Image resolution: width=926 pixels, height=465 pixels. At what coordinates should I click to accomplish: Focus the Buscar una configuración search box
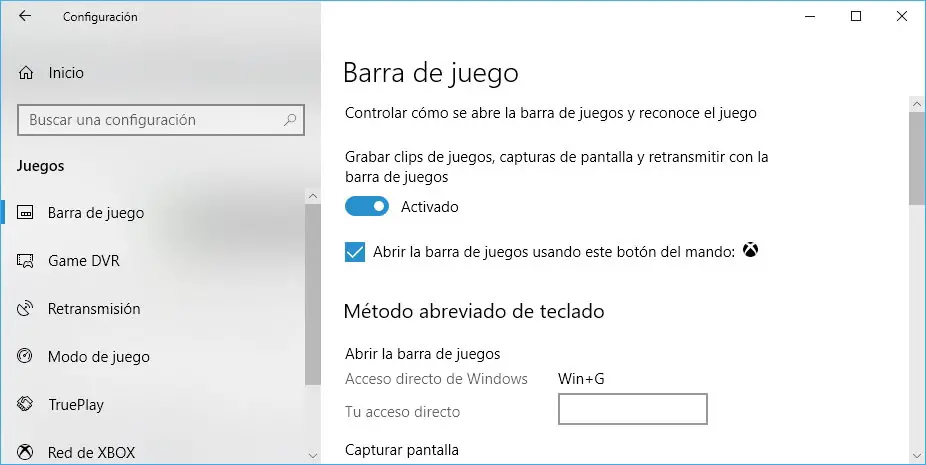pyautogui.click(x=150, y=120)
